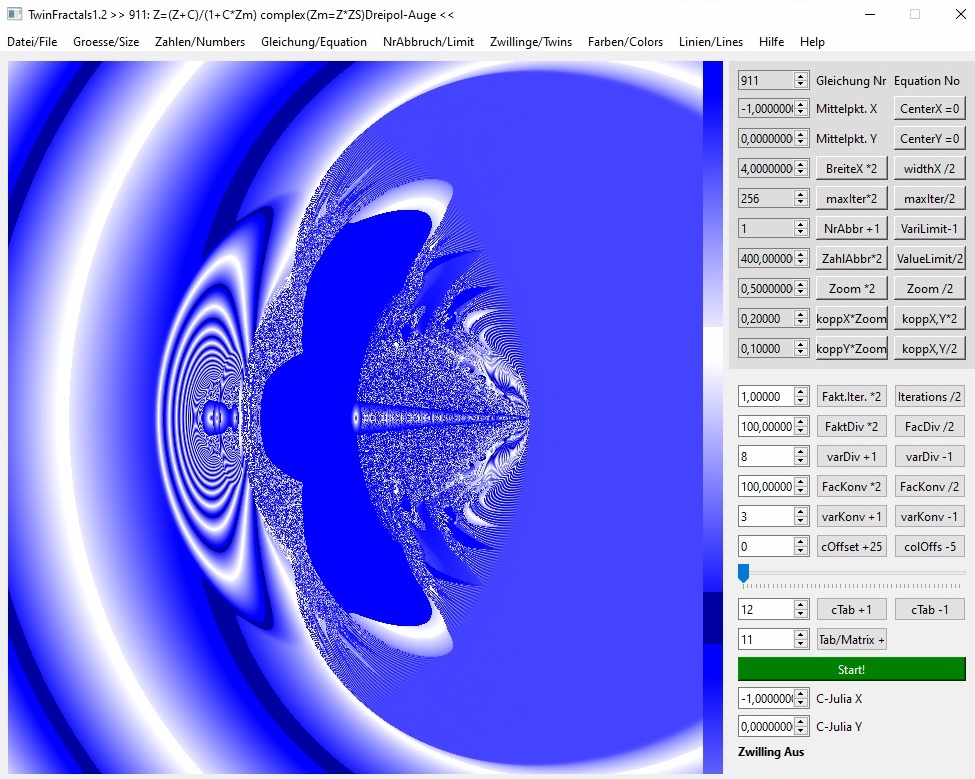Click the Tab/Matrix field showing 11

[773, 639]
